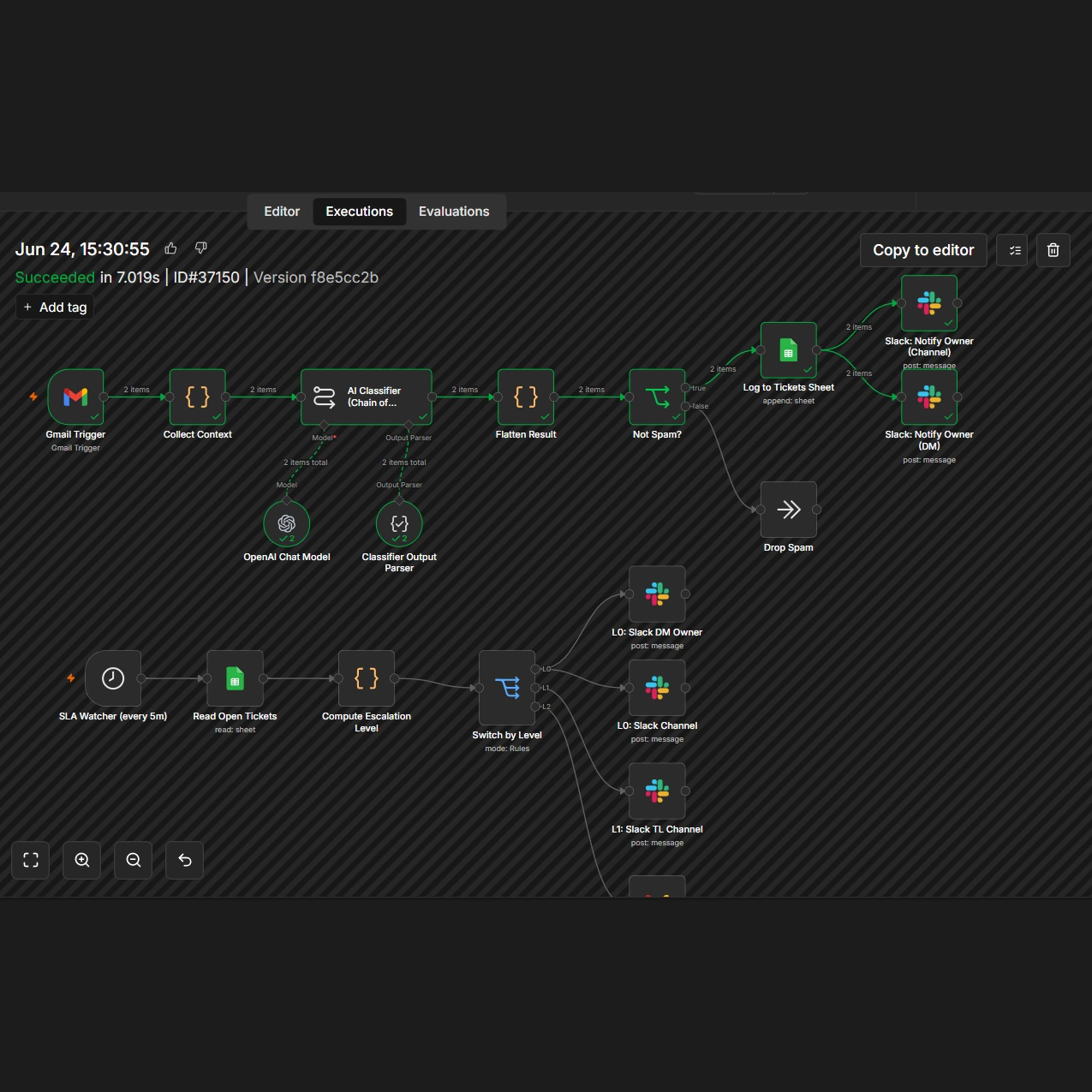
Task: Click the Jun 24, 15:30:55 timestamp
Action: (x=82, y=249)
